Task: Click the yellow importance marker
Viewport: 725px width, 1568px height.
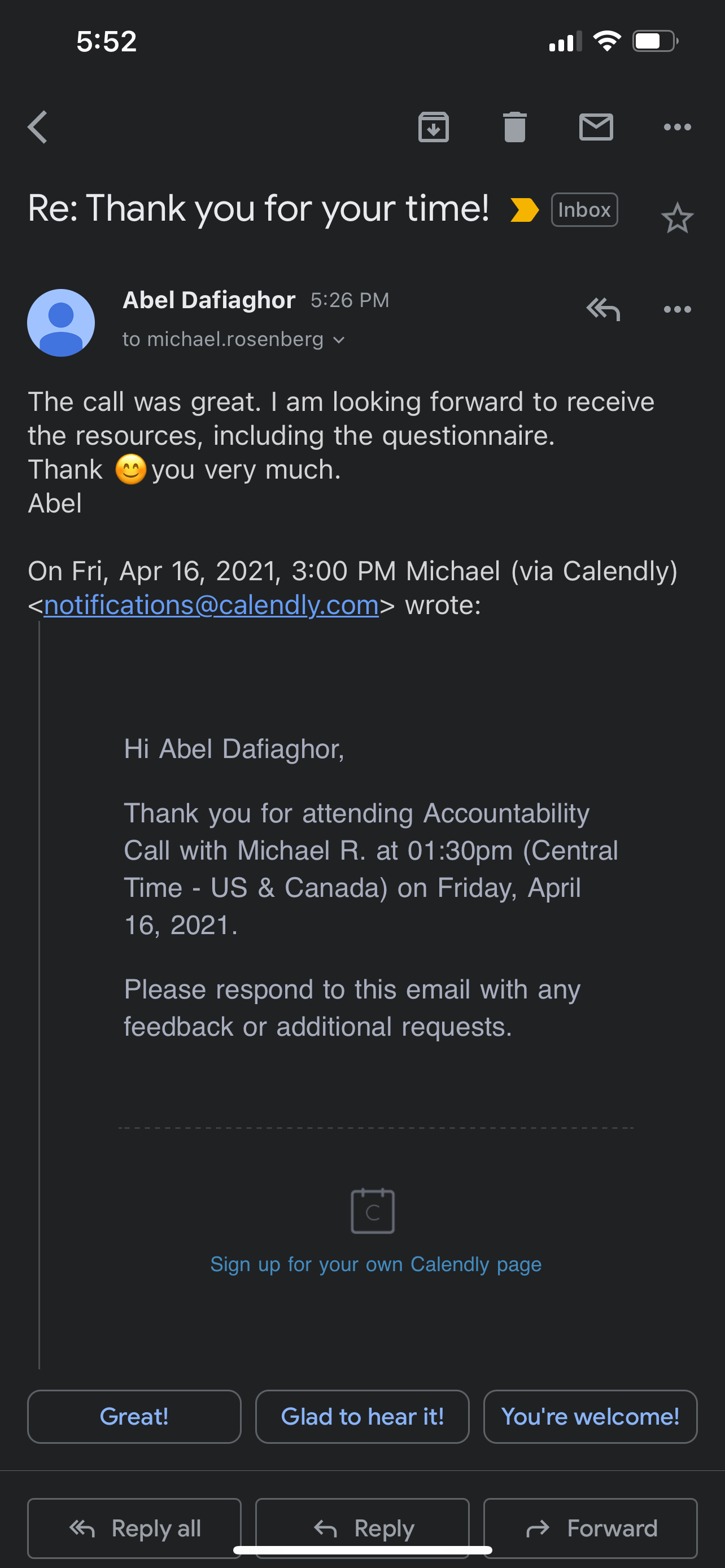Action: point(524,210)
